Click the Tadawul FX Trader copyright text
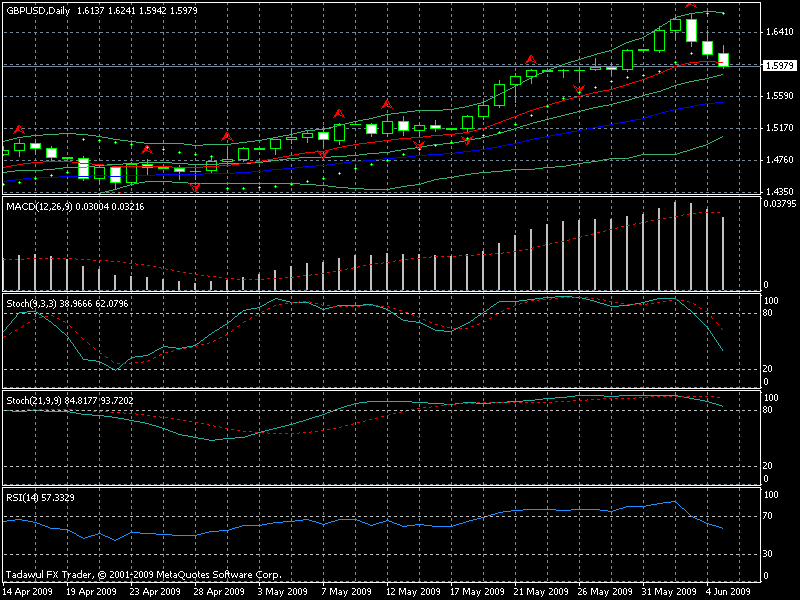 coord(143,575)
